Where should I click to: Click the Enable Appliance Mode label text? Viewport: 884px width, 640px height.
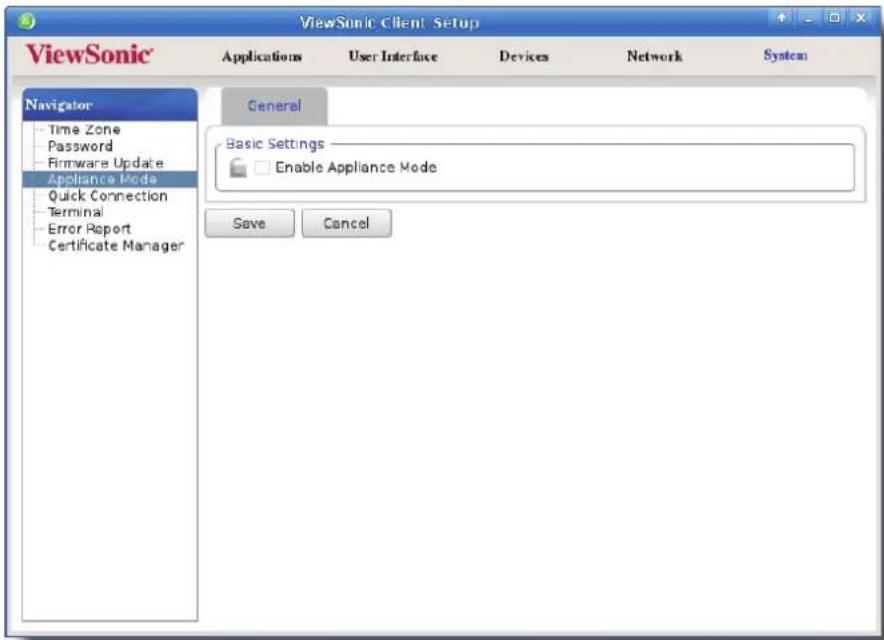[x=356, y=167]
